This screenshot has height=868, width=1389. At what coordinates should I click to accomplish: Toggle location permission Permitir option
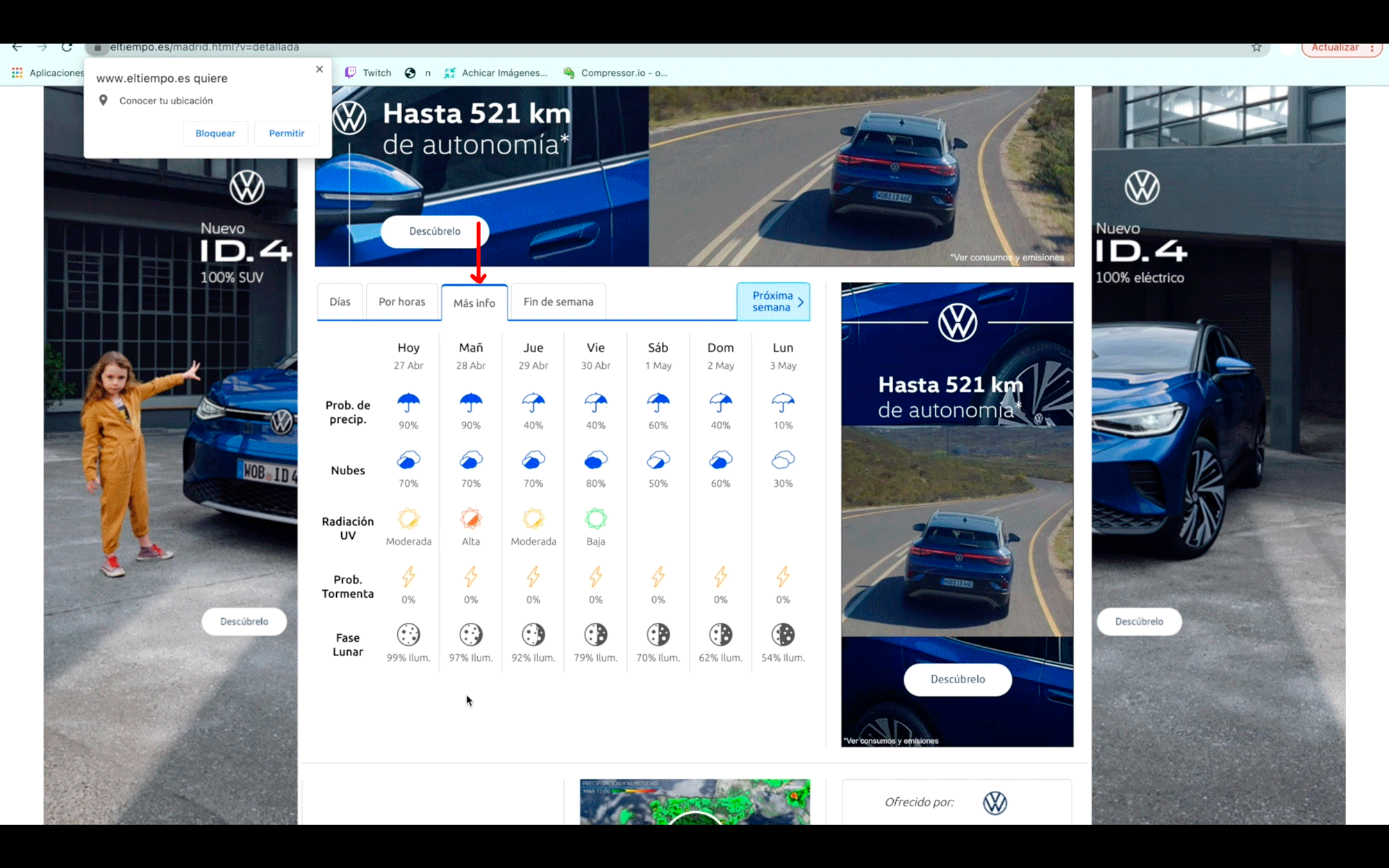(285, 133)
